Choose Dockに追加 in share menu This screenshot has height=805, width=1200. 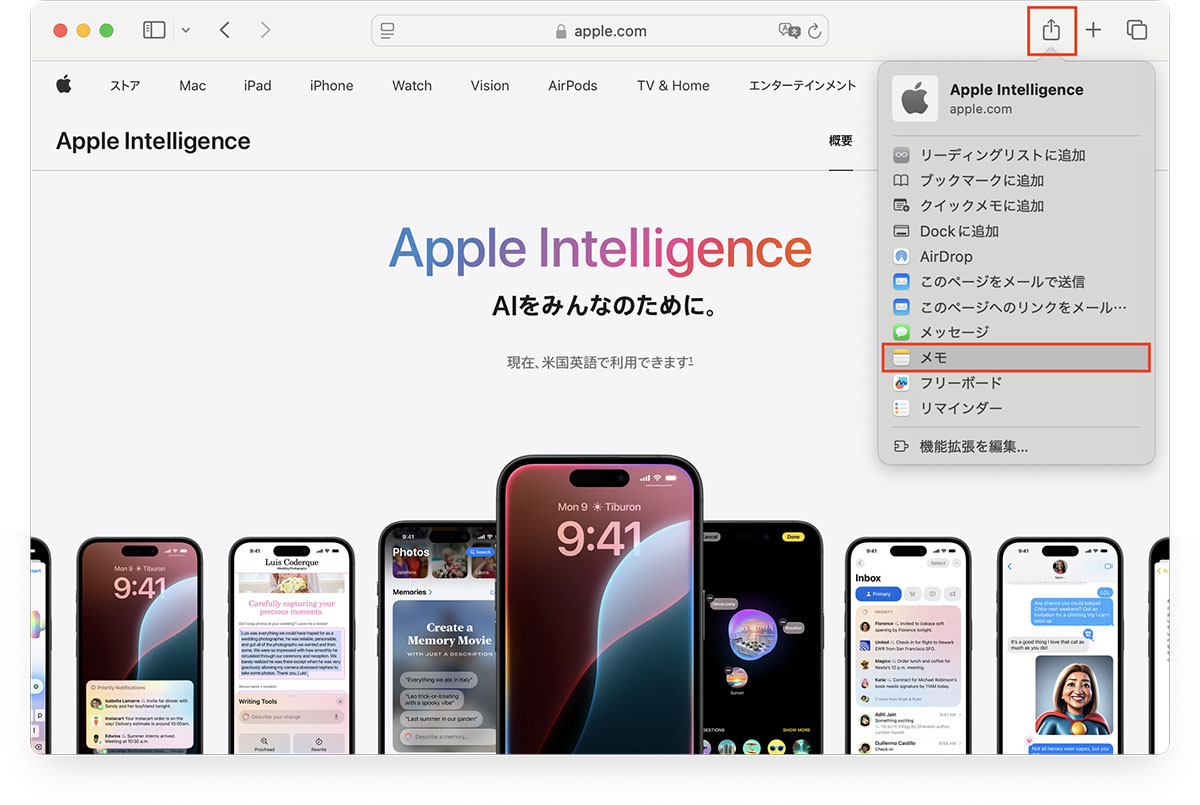click(1016, 231)
